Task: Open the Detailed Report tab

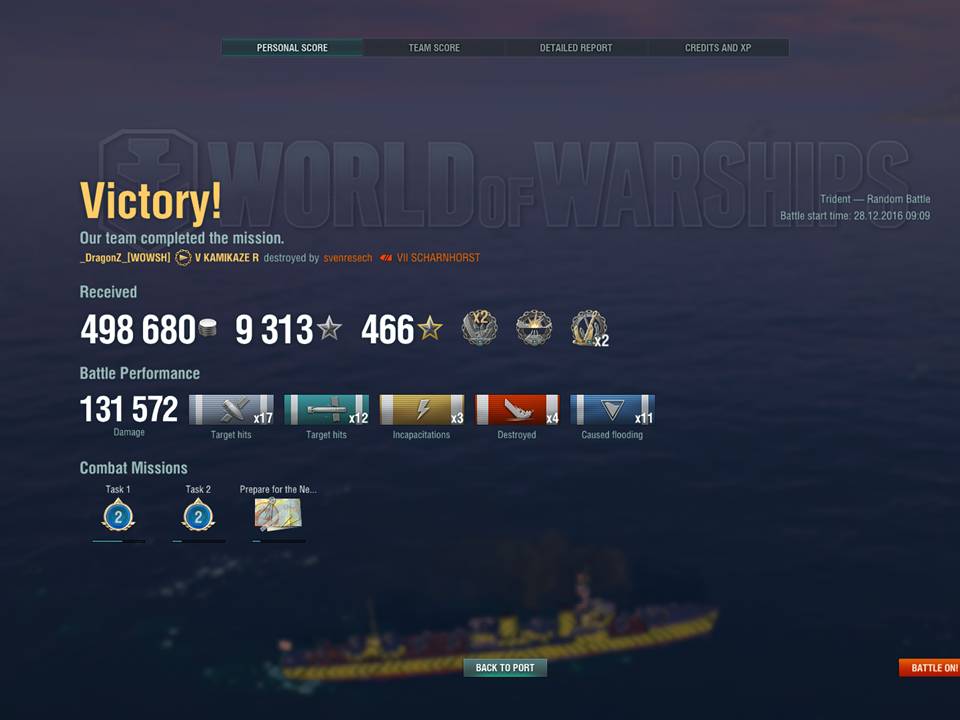Action: (576, 48)
